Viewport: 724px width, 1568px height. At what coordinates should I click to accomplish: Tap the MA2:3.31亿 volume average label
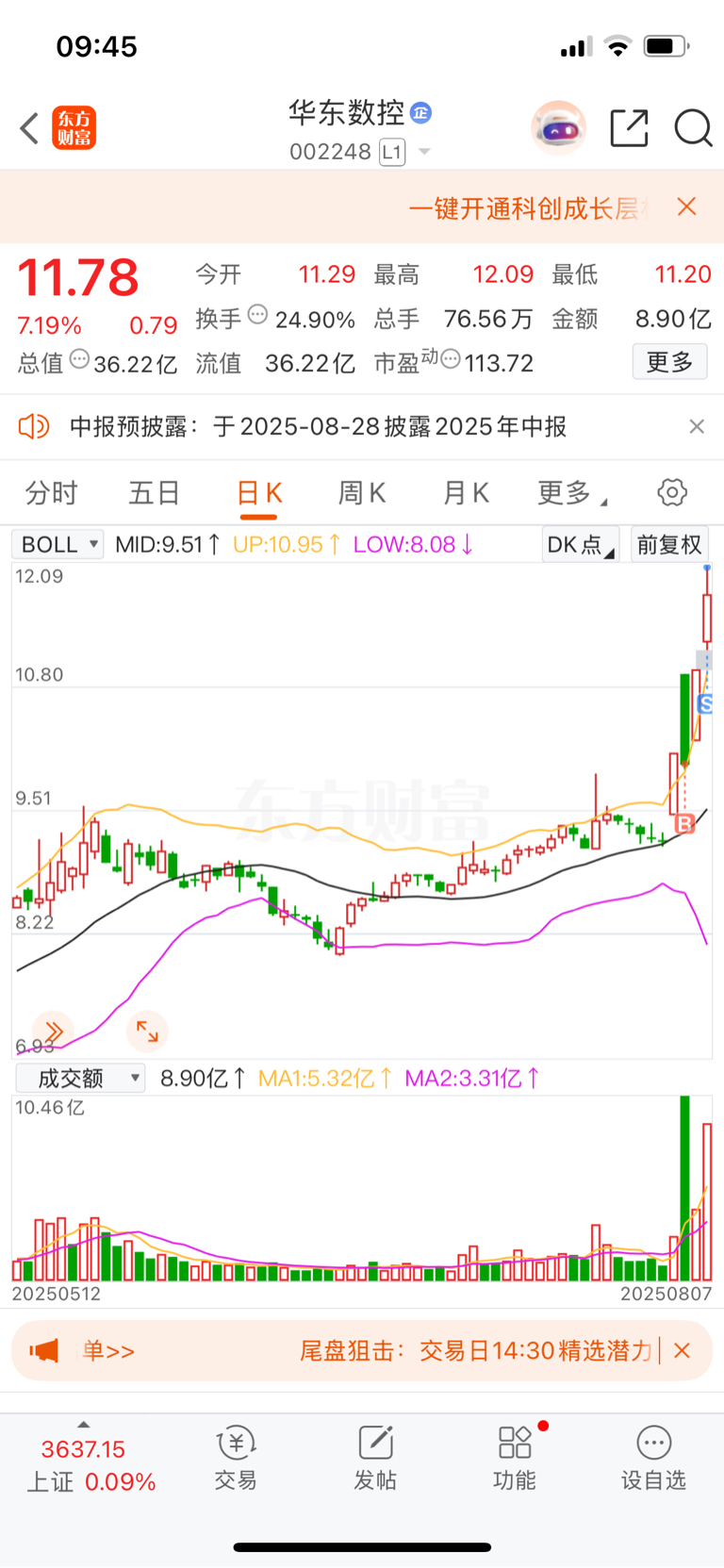pos(472,1078)
